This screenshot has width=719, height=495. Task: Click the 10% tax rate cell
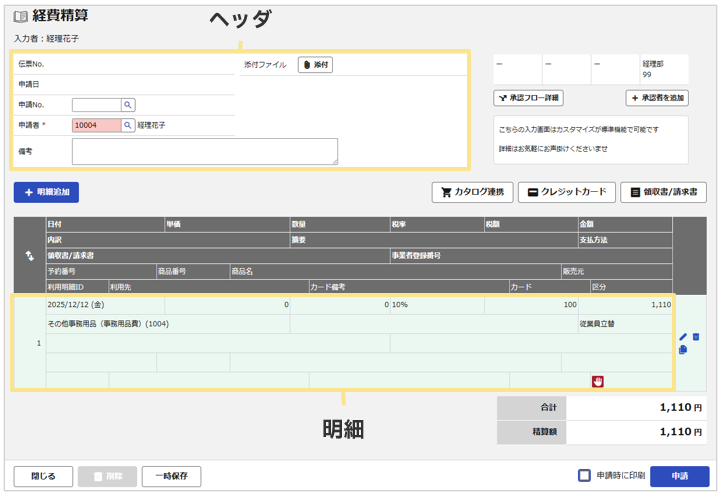click(437, 305)
